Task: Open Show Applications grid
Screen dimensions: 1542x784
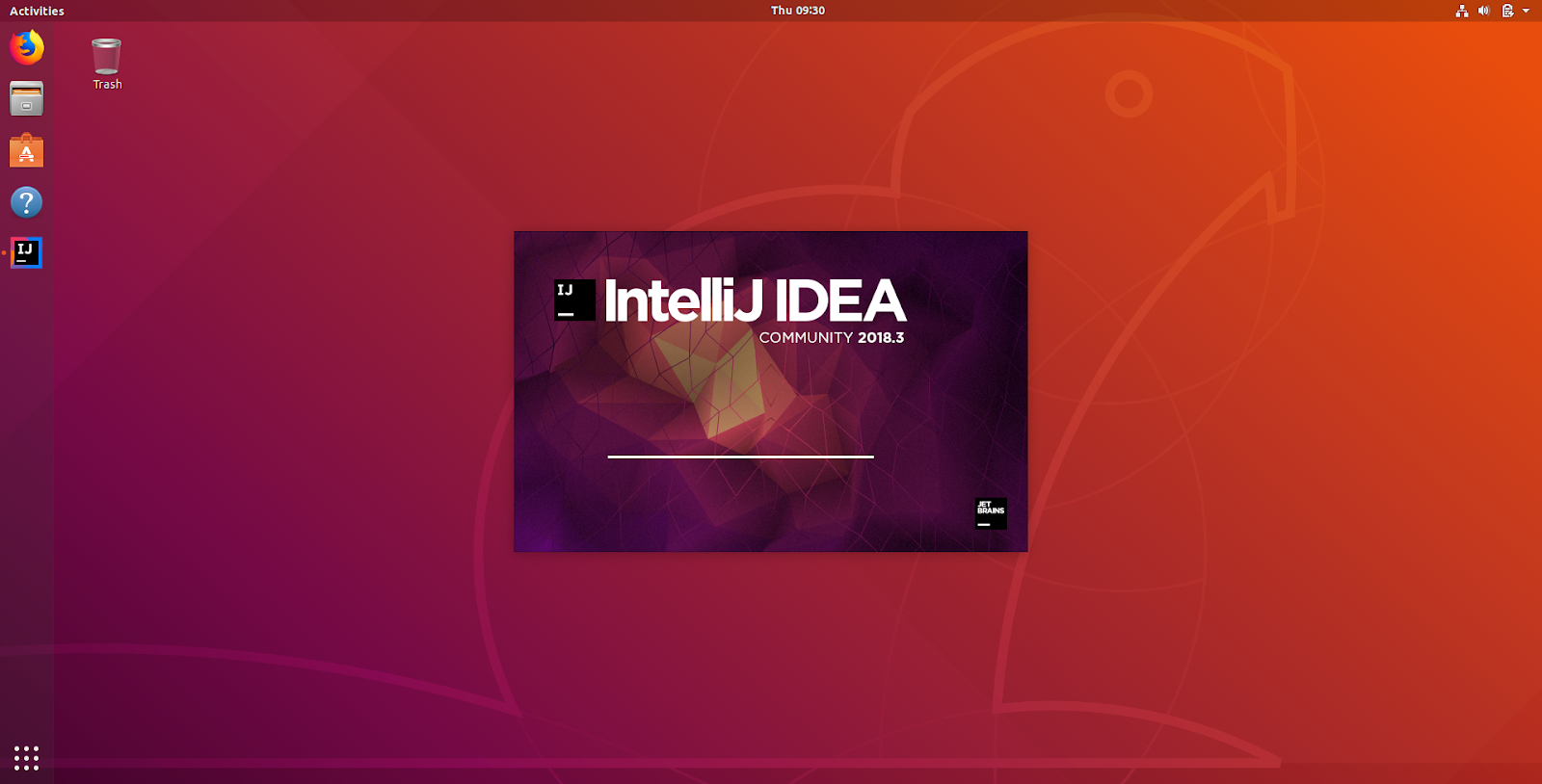Action: [x=27, y=758]
